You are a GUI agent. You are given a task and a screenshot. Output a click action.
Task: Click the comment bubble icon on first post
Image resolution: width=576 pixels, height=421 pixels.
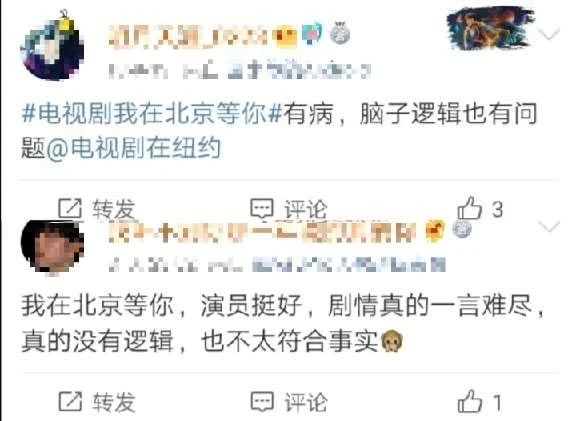click(262, 208)
